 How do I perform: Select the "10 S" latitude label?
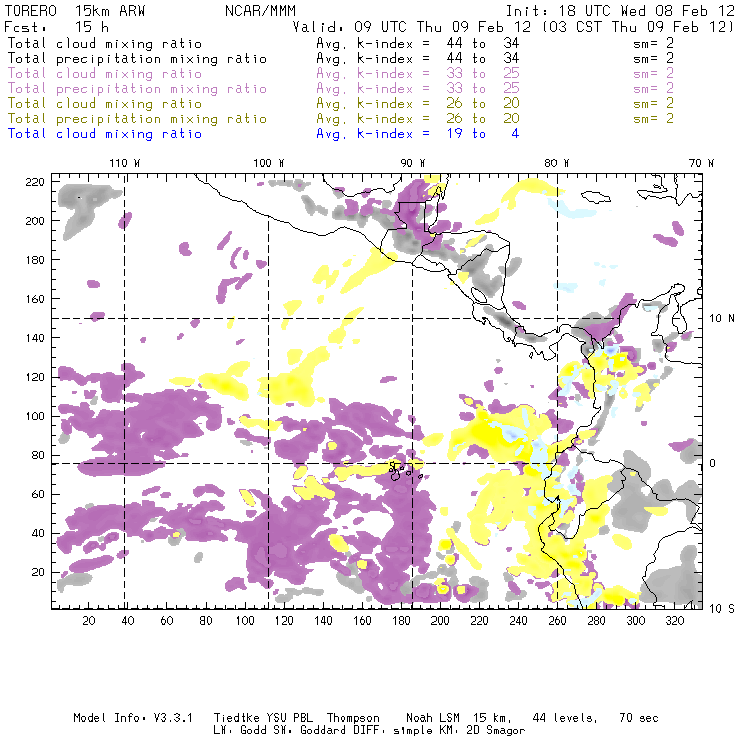tap(722, 609)
